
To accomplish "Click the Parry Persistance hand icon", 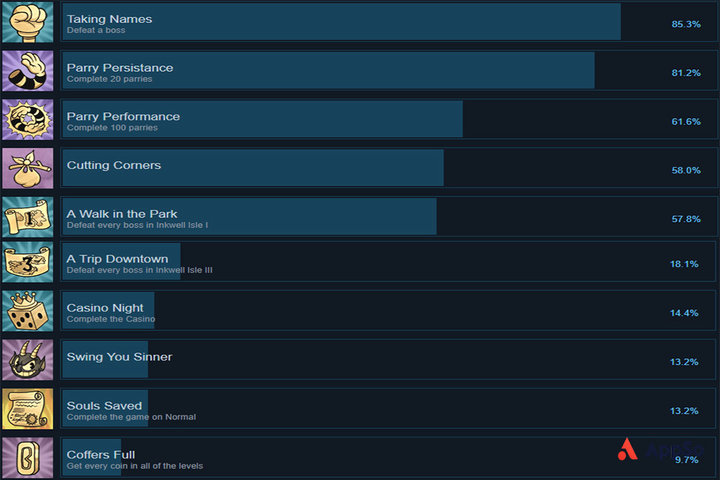I will click(x=28, y=71).
